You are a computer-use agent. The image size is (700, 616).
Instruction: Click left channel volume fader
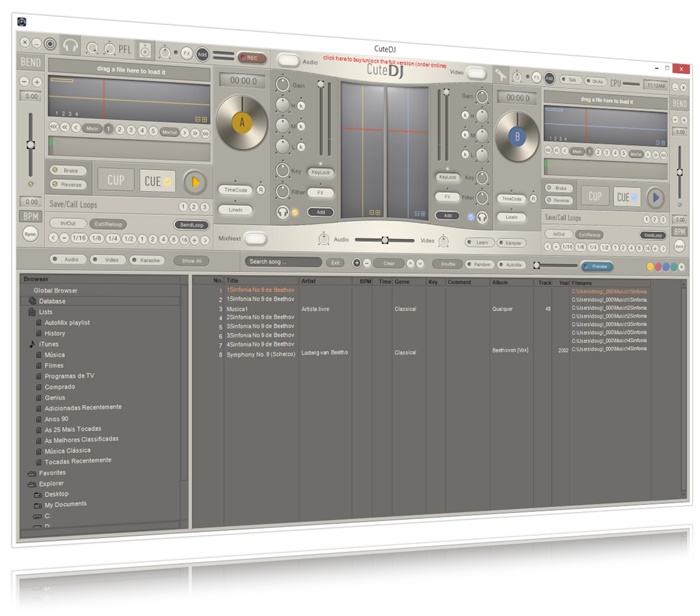coord(321,84)
